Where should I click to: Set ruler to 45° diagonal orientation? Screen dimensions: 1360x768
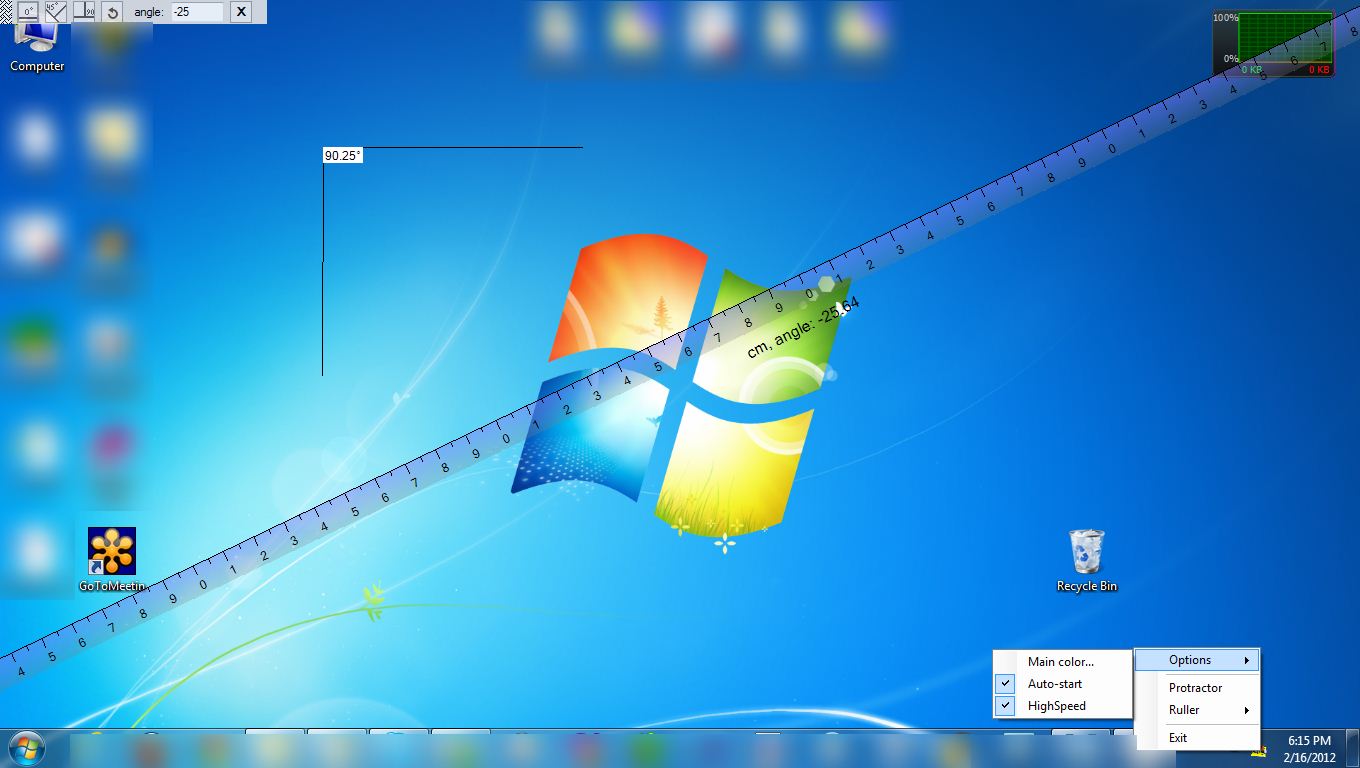[56, 12]
